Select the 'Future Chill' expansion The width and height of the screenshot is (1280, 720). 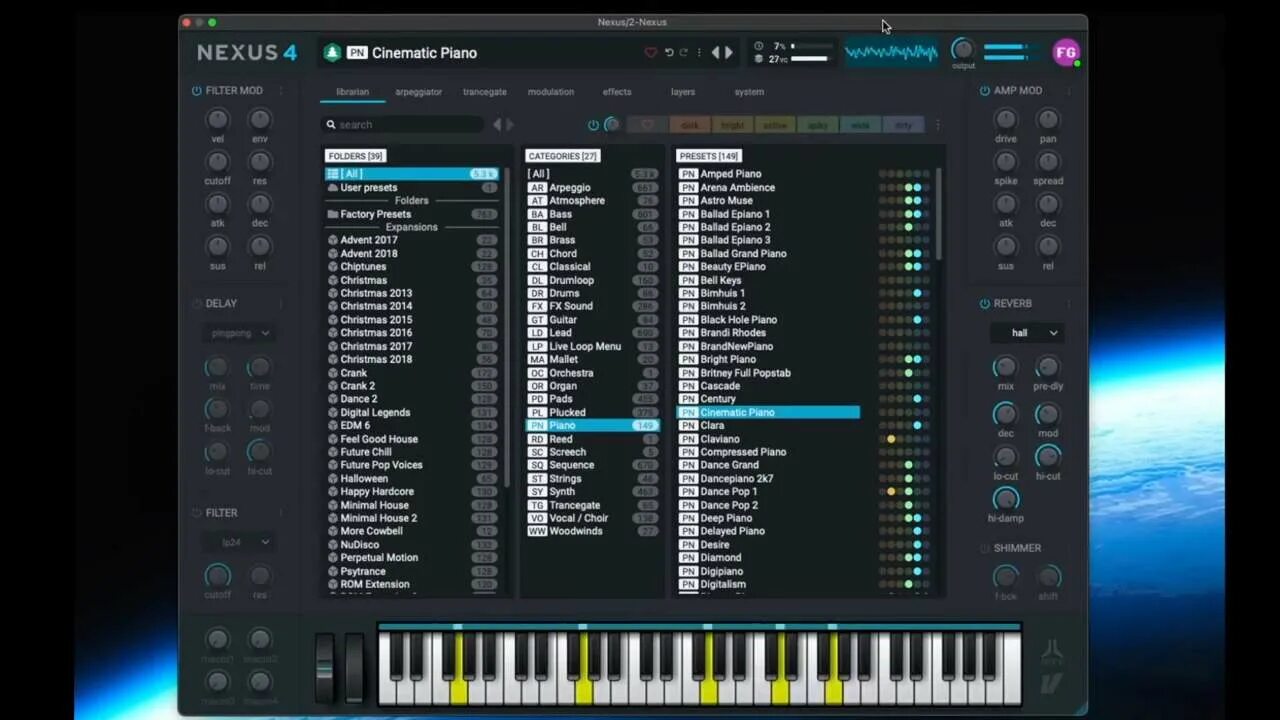click(x=411, y=452)
